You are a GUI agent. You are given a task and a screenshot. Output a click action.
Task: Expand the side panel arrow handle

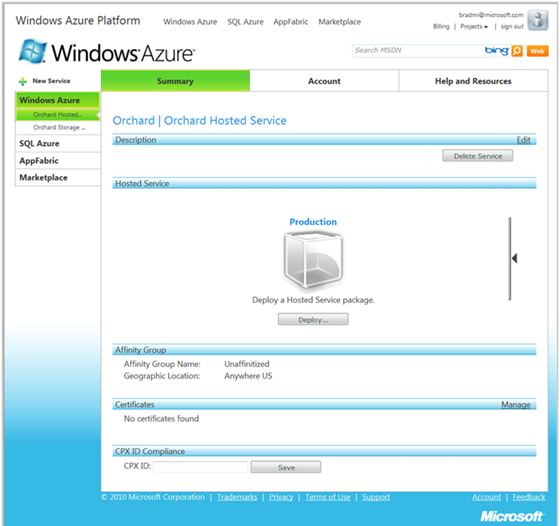[515, 258]
